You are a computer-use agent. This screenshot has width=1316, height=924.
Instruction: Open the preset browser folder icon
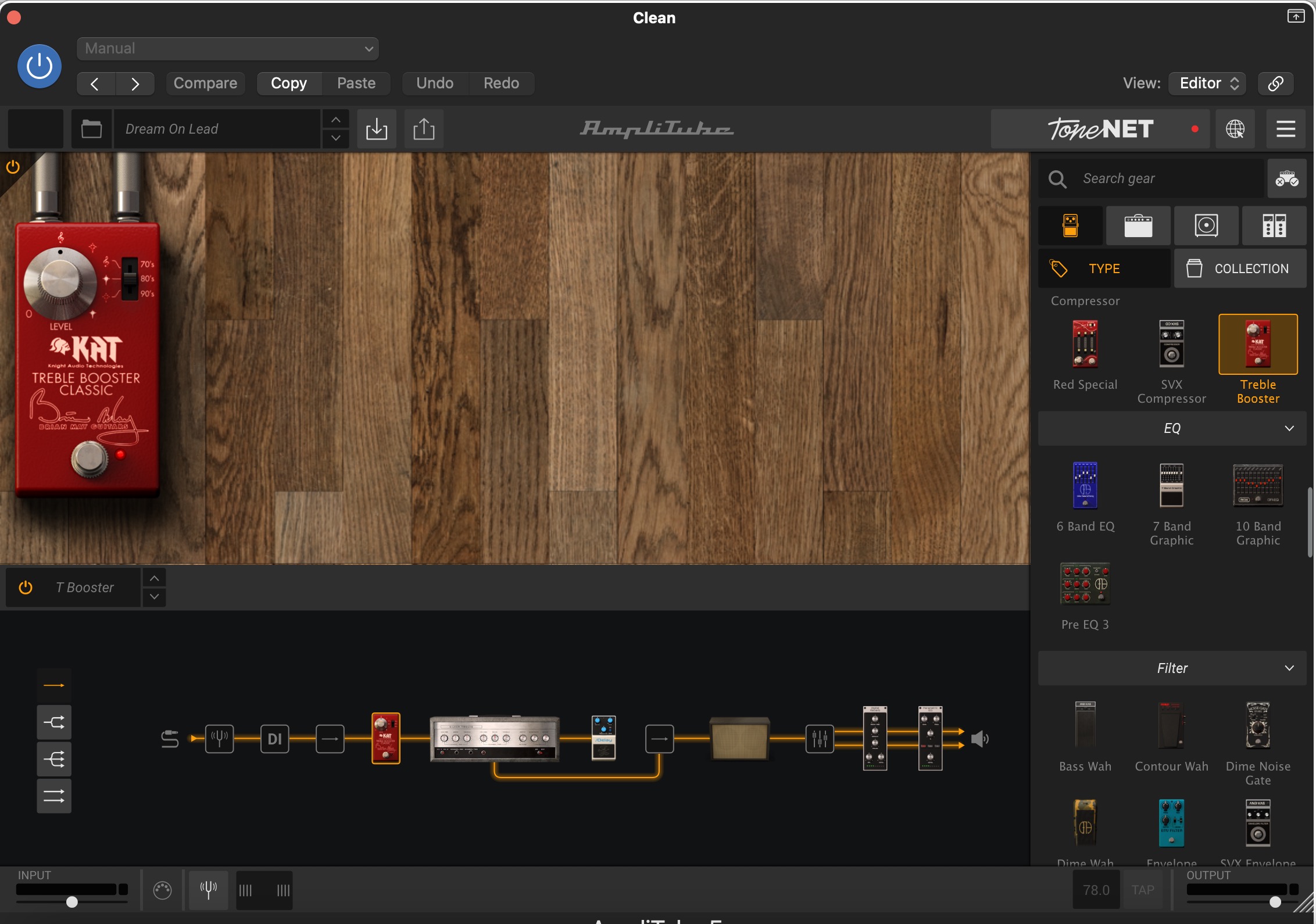pyautogui.click(x=91, y=129)
